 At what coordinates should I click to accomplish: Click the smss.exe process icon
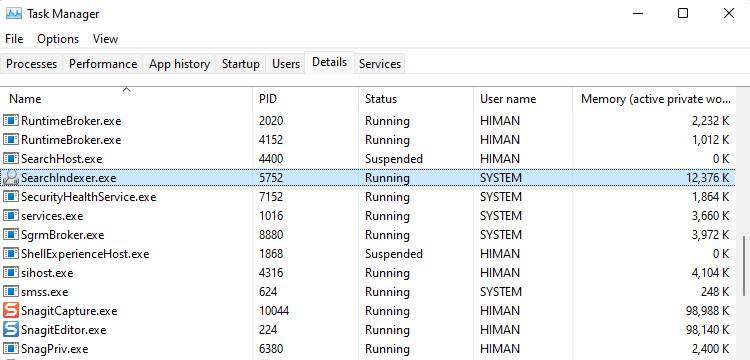tap(11, 292)
